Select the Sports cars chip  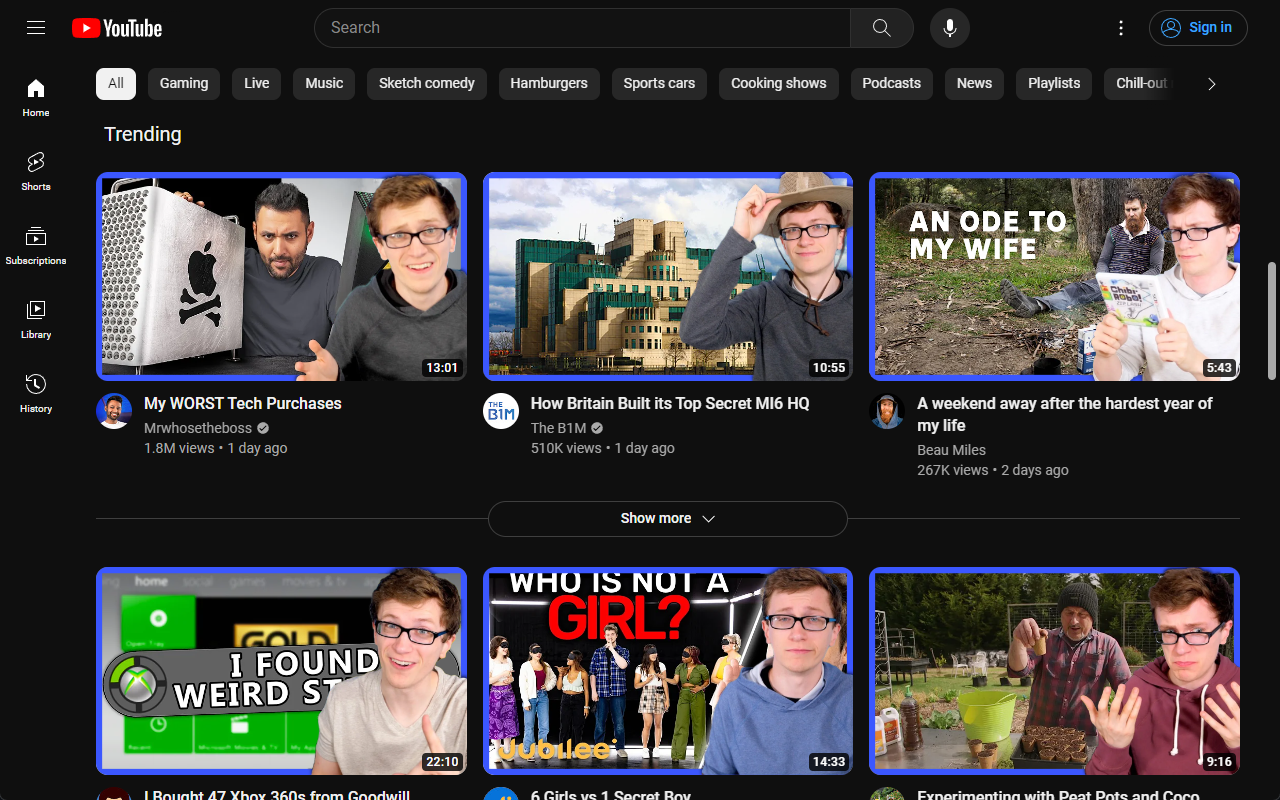click(x=659, y=84)
